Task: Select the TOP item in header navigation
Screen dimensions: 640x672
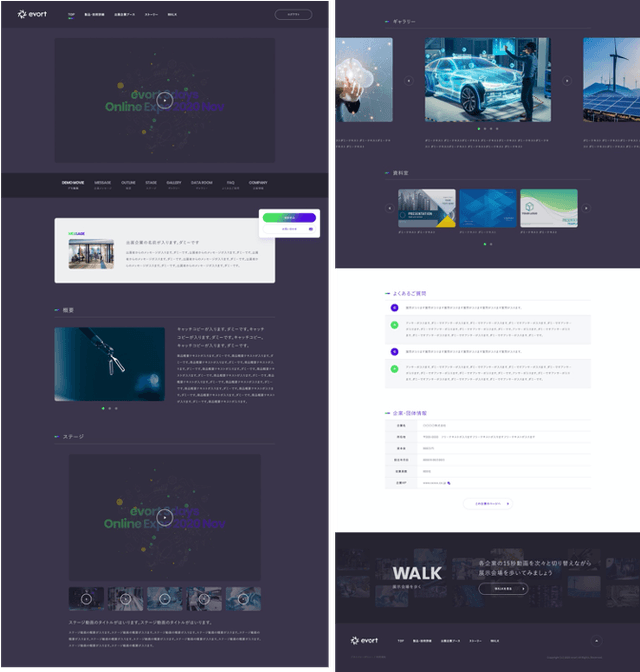Action: (71, 15)
